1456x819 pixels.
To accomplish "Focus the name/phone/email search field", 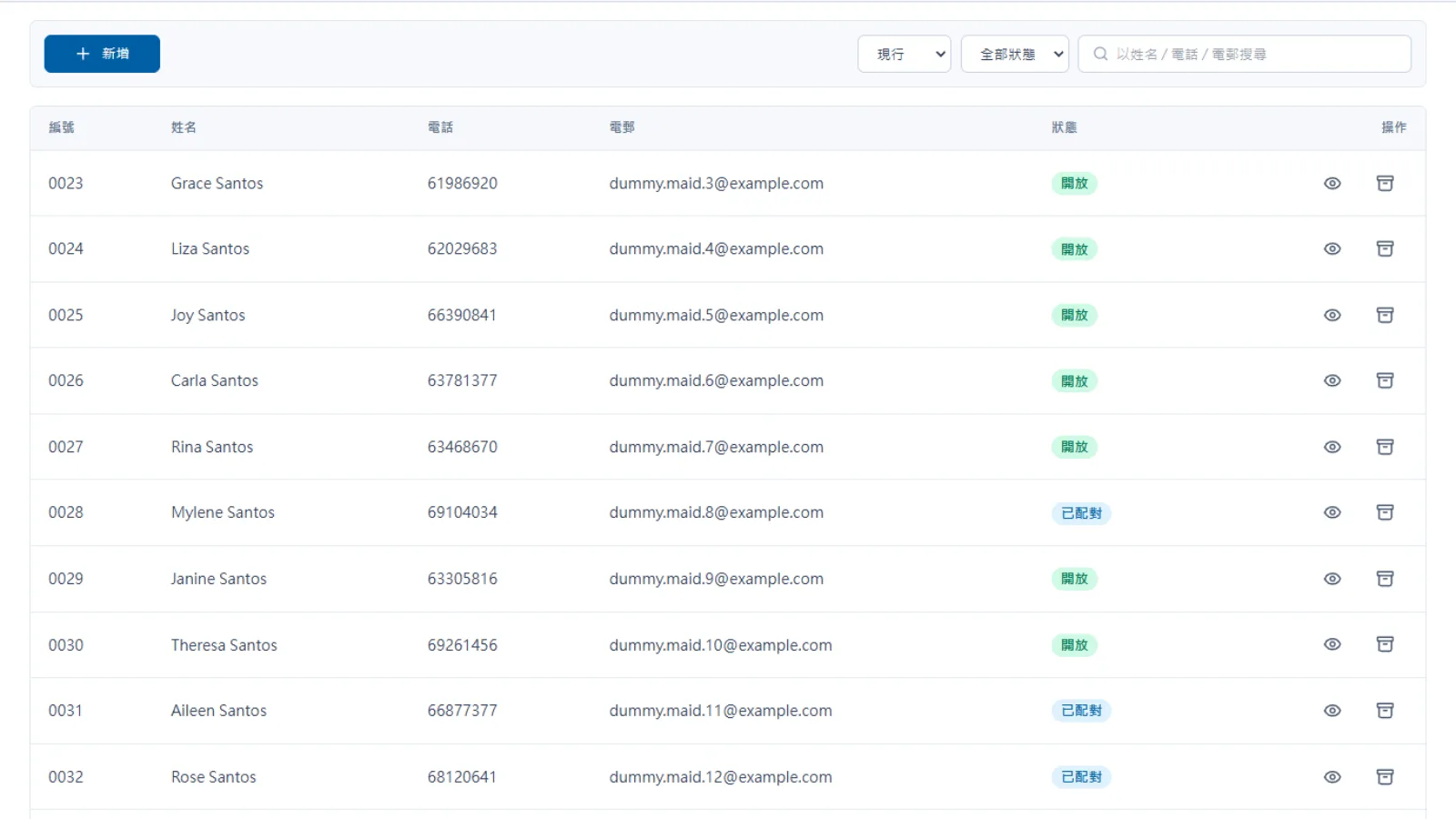I will tap(1245, 54).
